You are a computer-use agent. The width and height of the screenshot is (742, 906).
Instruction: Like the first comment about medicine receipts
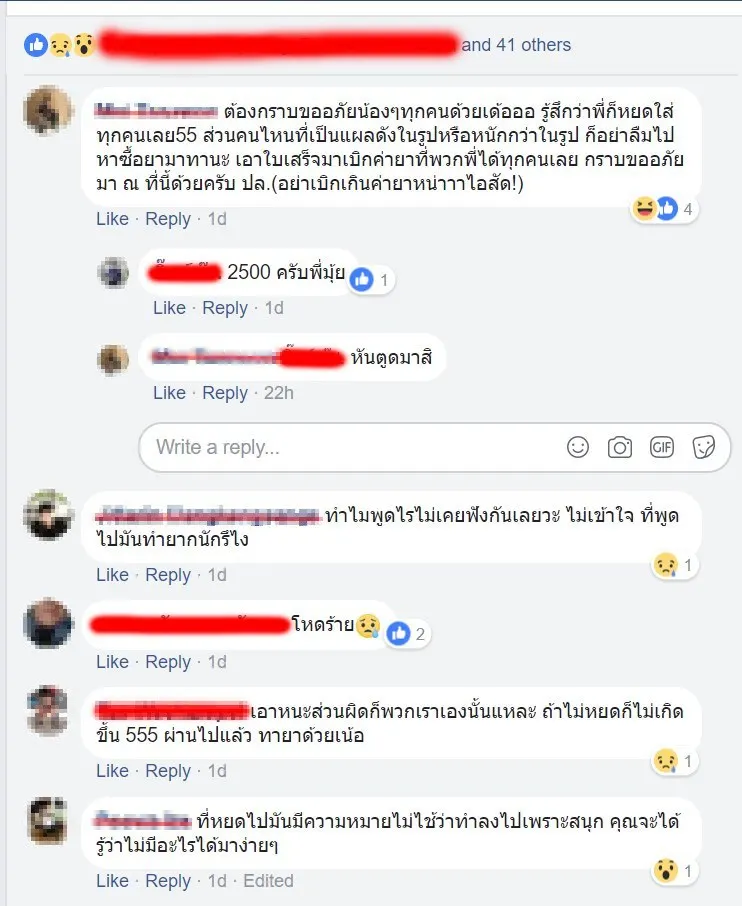point(112,219)
